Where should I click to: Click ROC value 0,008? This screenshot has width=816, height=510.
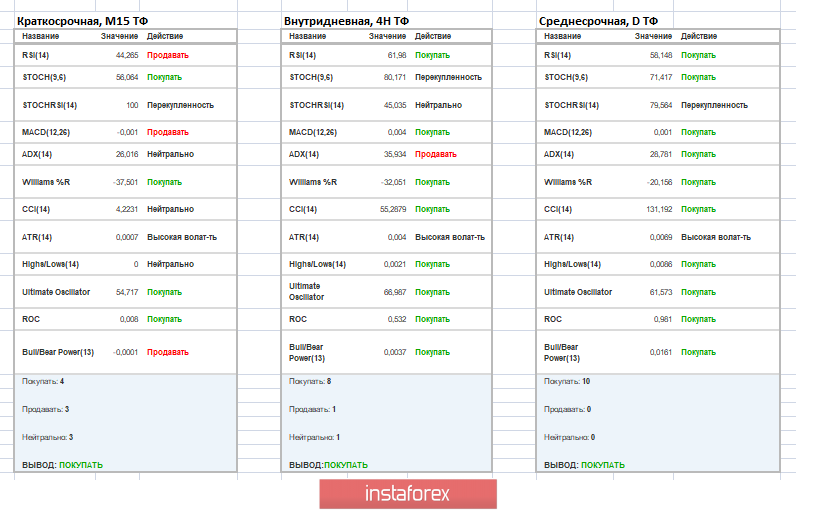coord(129,320)
